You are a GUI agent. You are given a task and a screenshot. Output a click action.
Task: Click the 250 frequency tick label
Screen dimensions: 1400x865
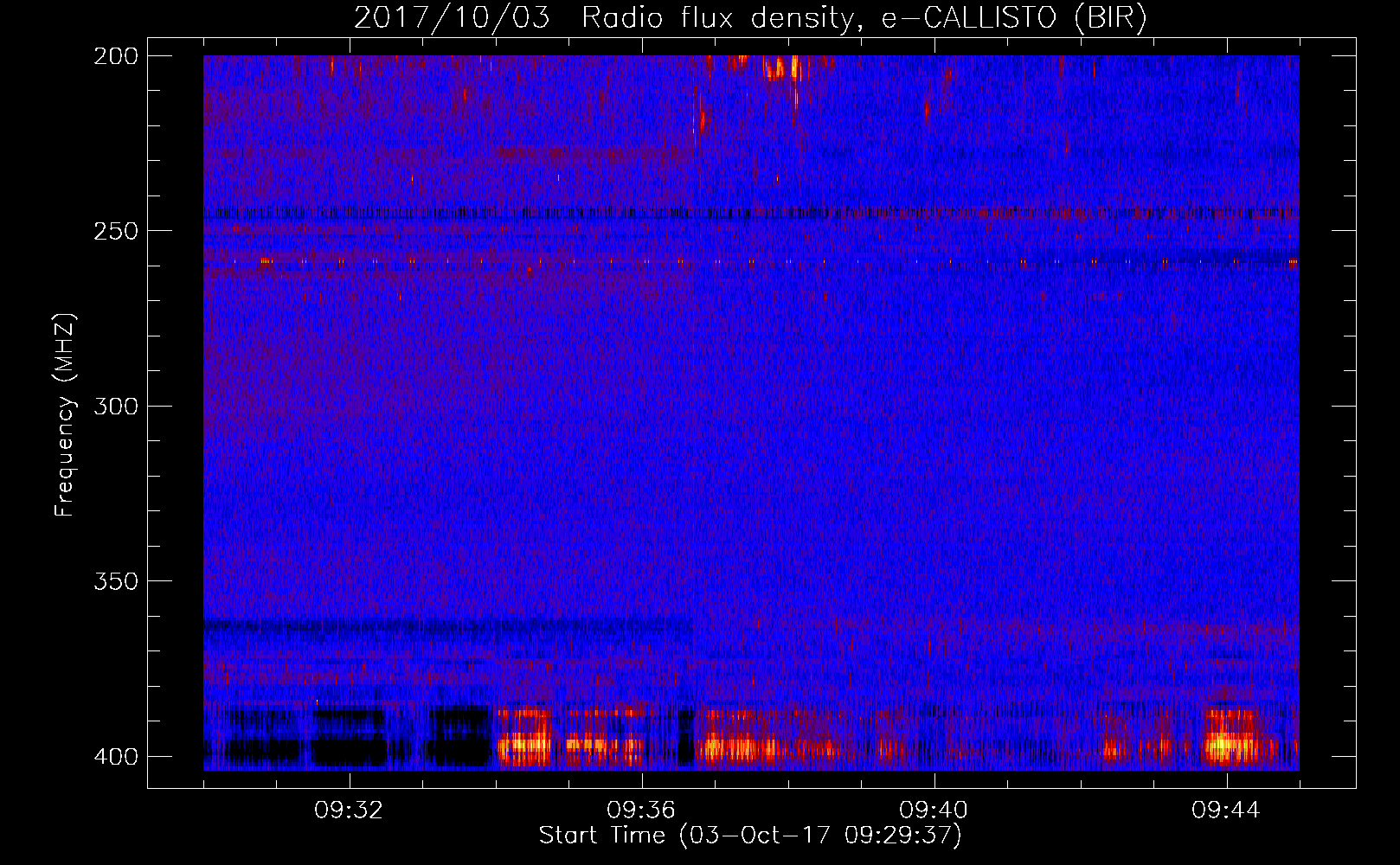116,231
